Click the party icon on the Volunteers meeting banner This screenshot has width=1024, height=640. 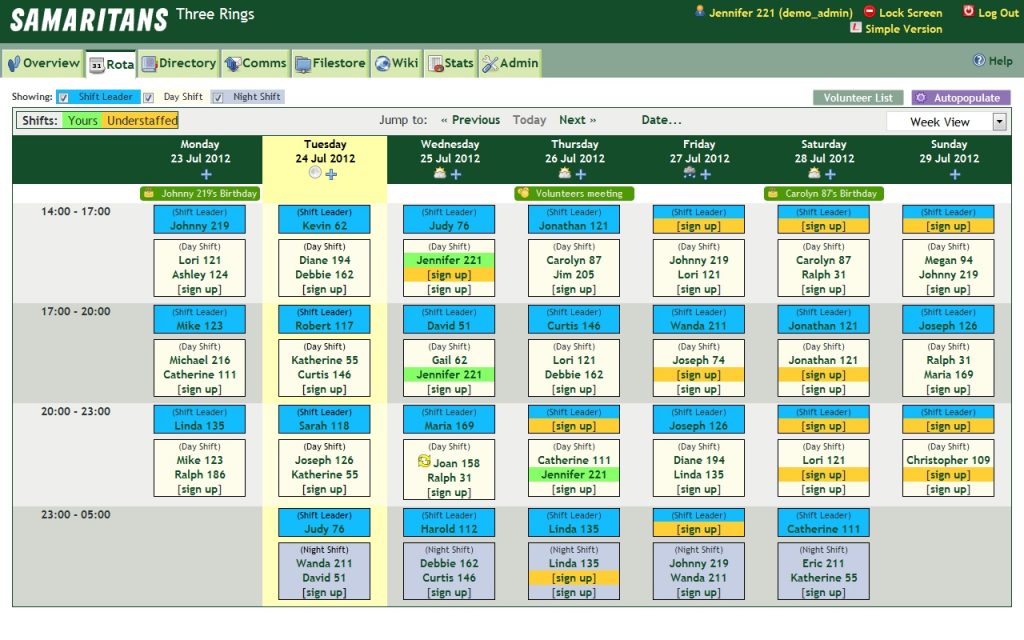point(524,192)
